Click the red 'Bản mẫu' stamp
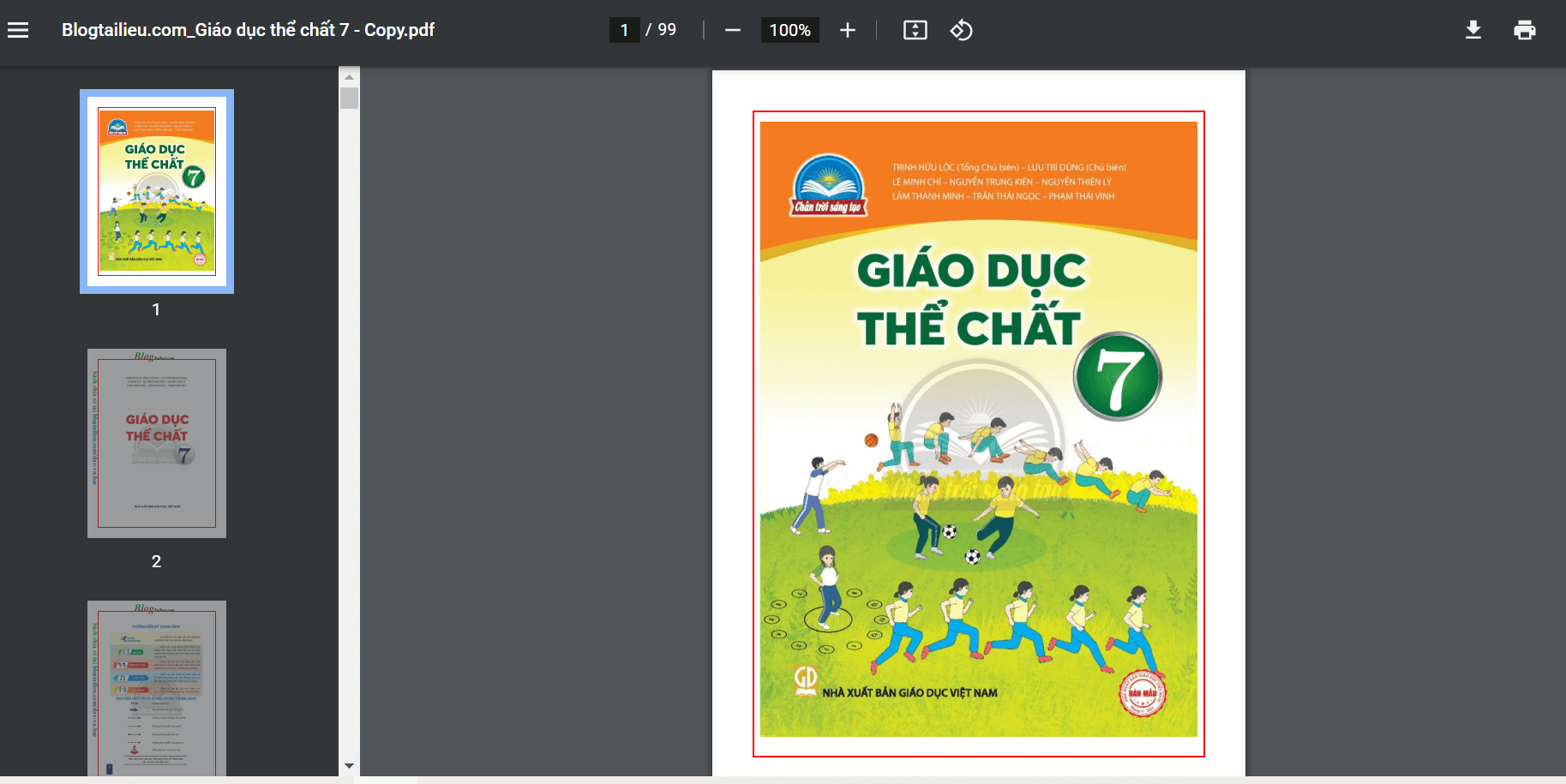The height and width of the screenshot is (784, 1566). coord(1143,692)
